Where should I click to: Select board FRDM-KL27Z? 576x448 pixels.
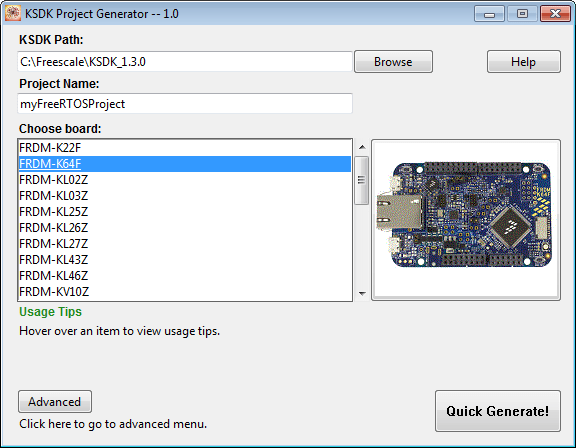point(185,243)
